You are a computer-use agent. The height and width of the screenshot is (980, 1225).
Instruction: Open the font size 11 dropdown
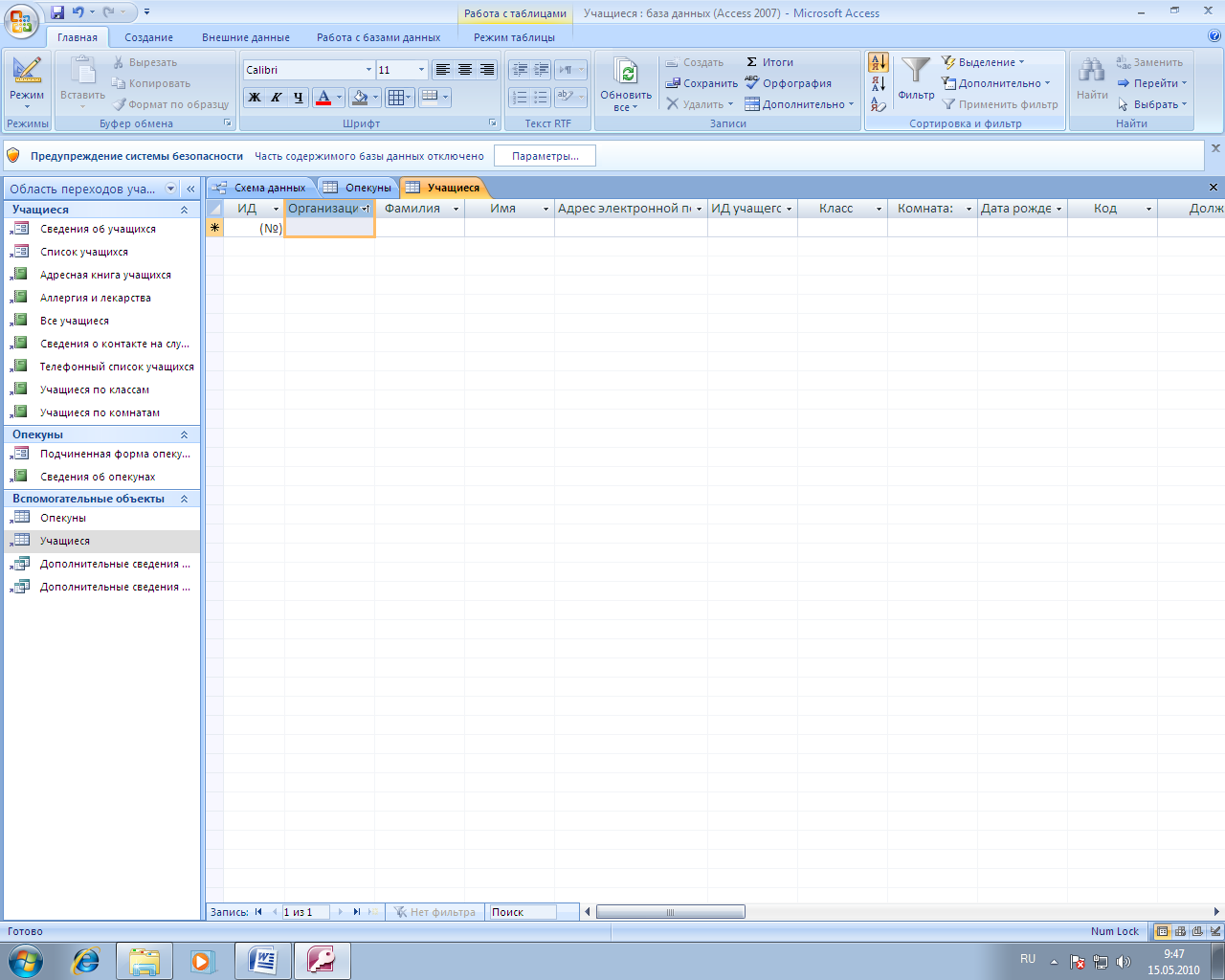click(421, 70)
